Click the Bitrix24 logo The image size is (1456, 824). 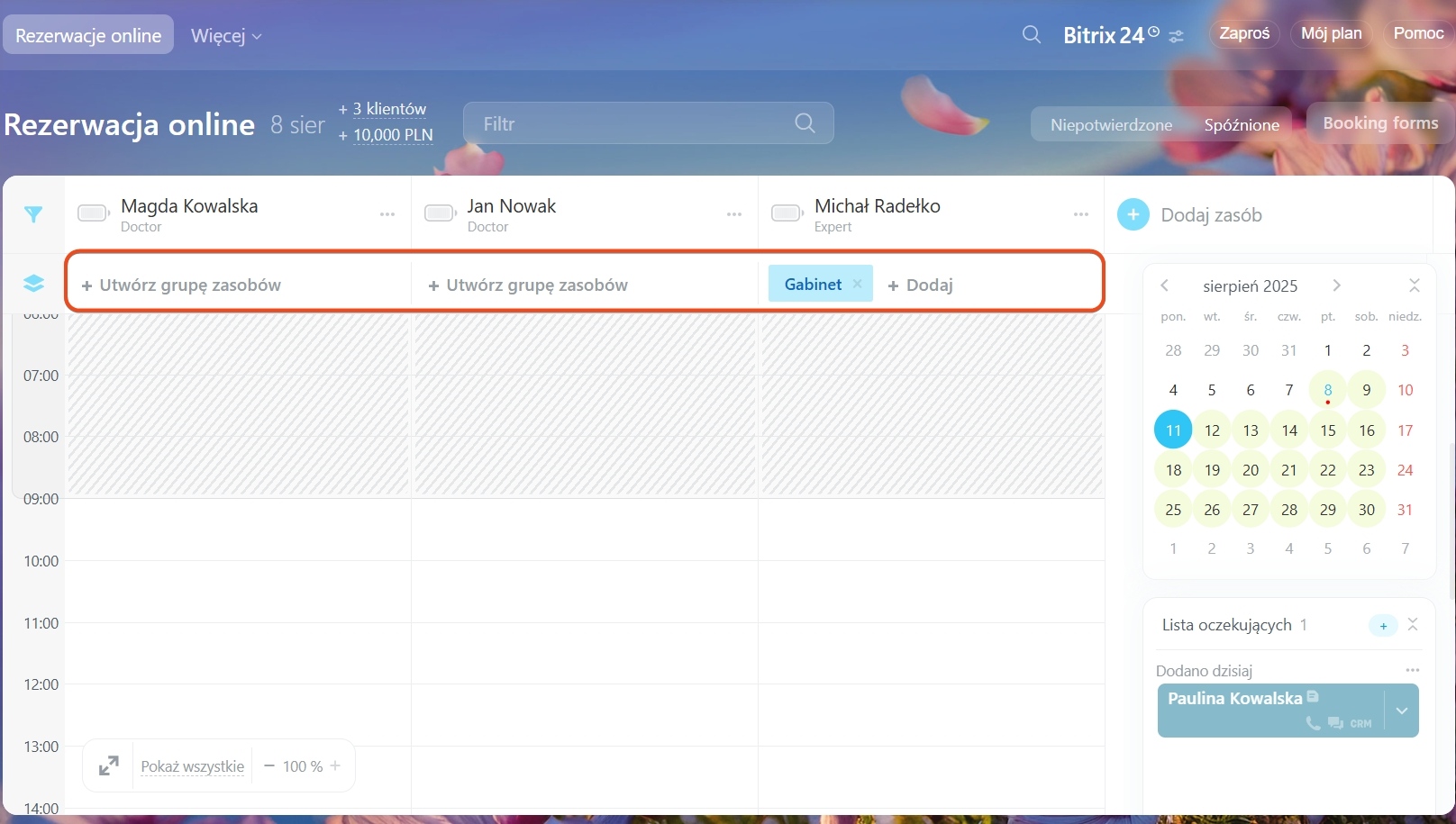pyautogui.click(x=1111, y=35)
